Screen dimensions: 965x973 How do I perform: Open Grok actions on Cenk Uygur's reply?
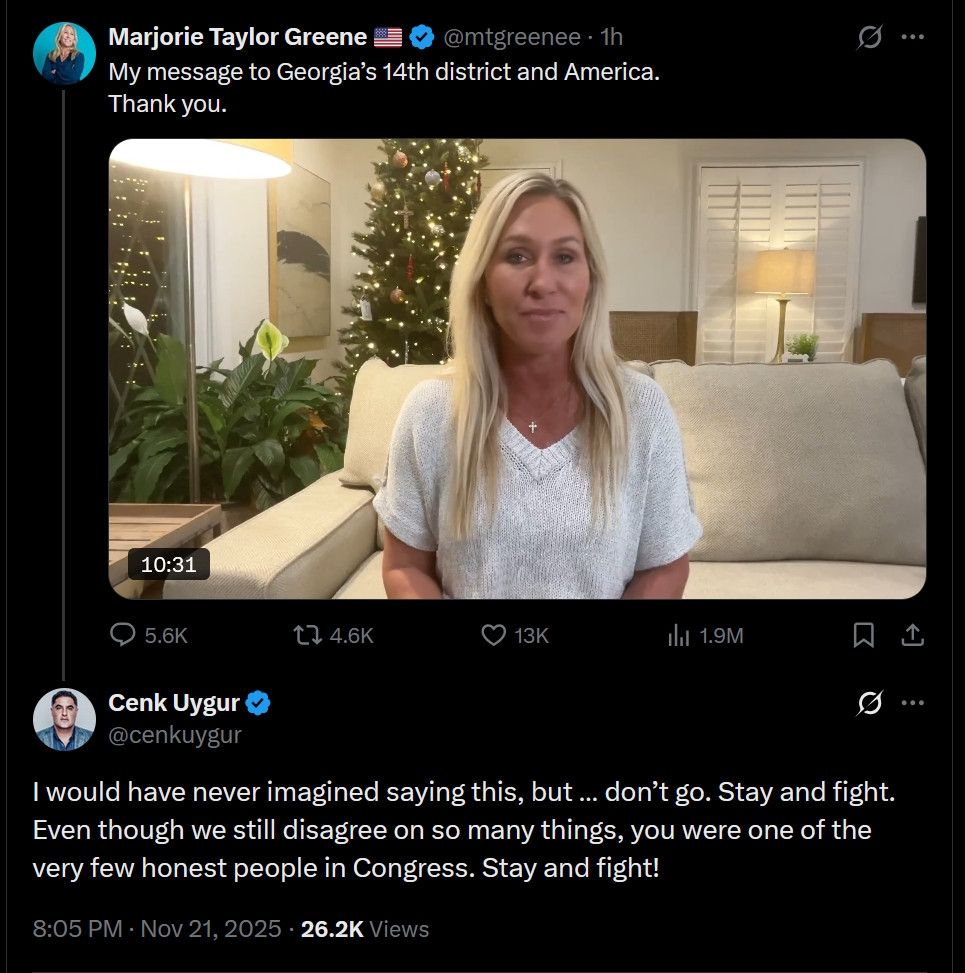[869, 702]
